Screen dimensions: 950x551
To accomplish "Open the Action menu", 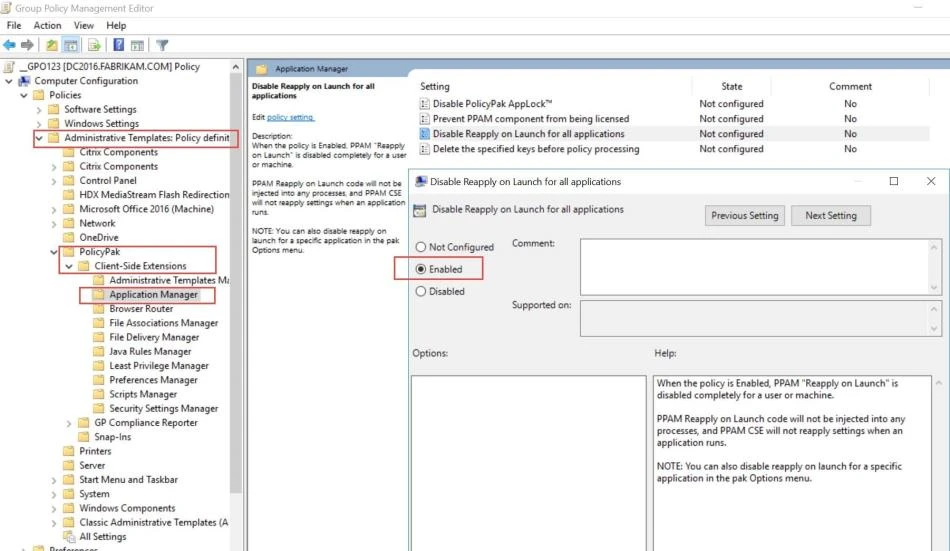I will pos(47,25).
